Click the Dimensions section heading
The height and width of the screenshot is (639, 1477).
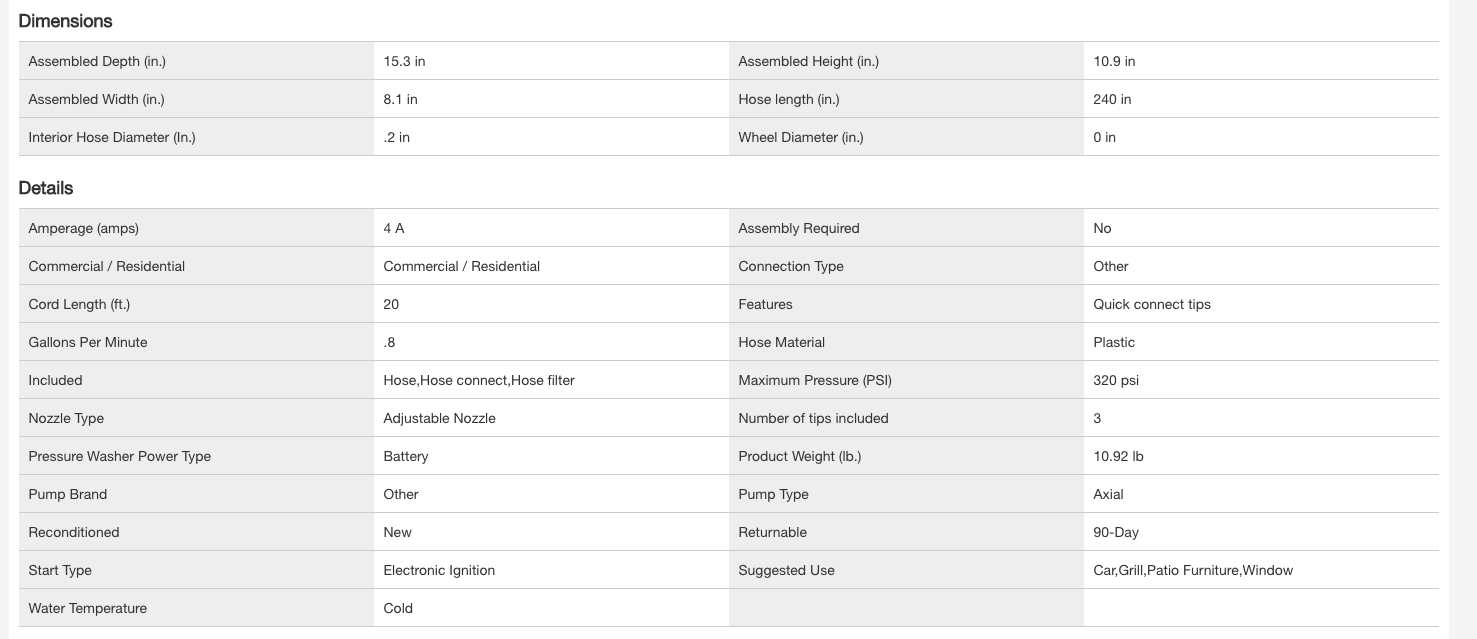[x=65, y=21]
